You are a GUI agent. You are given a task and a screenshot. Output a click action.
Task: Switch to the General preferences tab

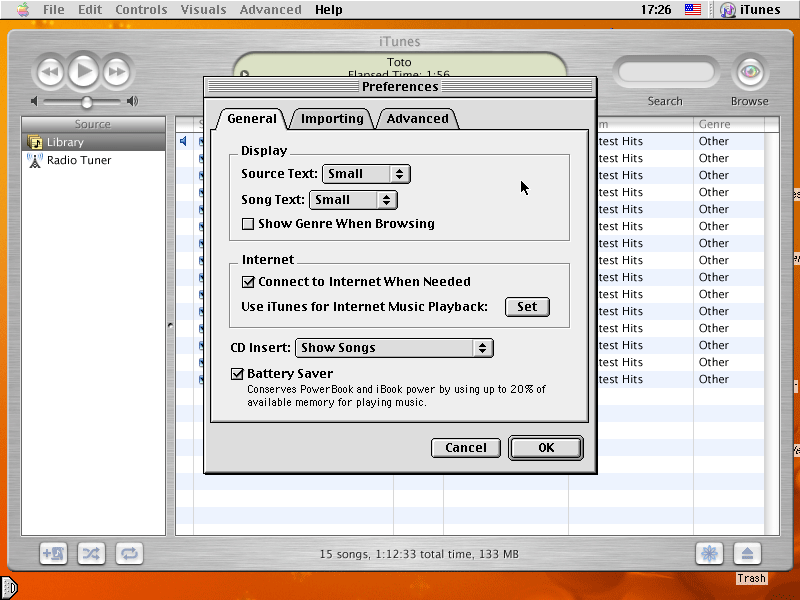pyautogui.click(x=252, y=119)
